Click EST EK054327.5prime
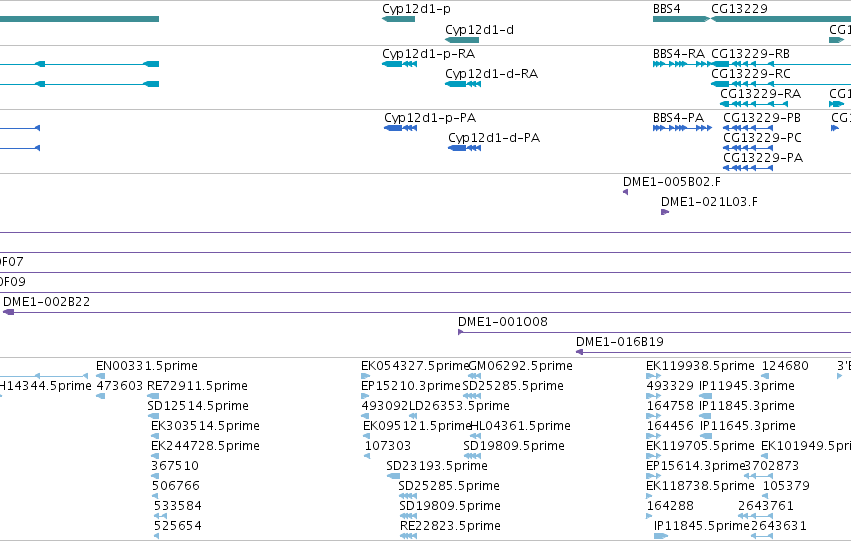The image size is (851, 541). coord(414,366)
